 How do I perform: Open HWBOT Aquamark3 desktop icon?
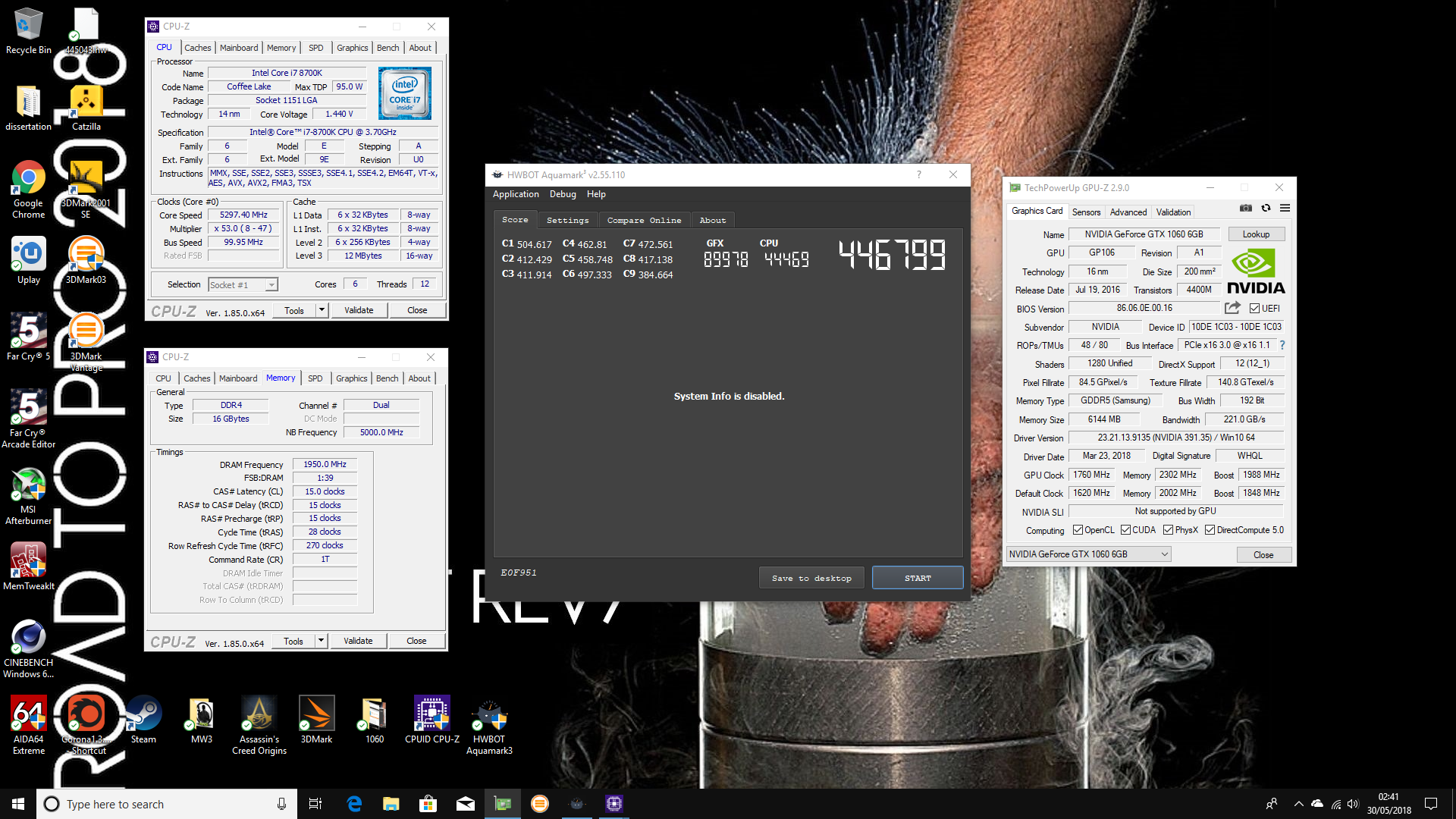489,726
